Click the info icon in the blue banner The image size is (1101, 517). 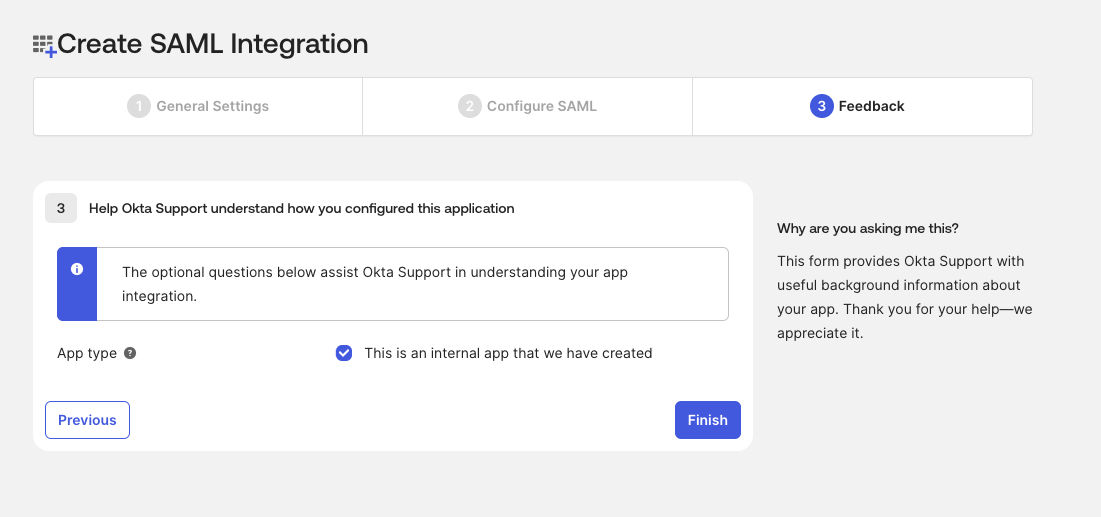77,270
